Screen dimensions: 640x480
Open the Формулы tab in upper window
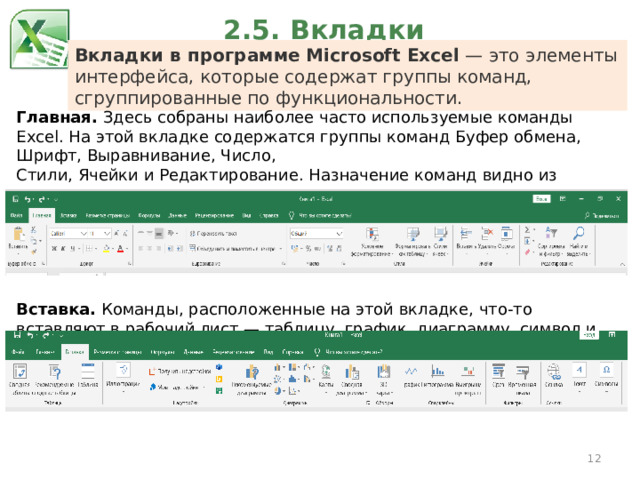point(149,215)
